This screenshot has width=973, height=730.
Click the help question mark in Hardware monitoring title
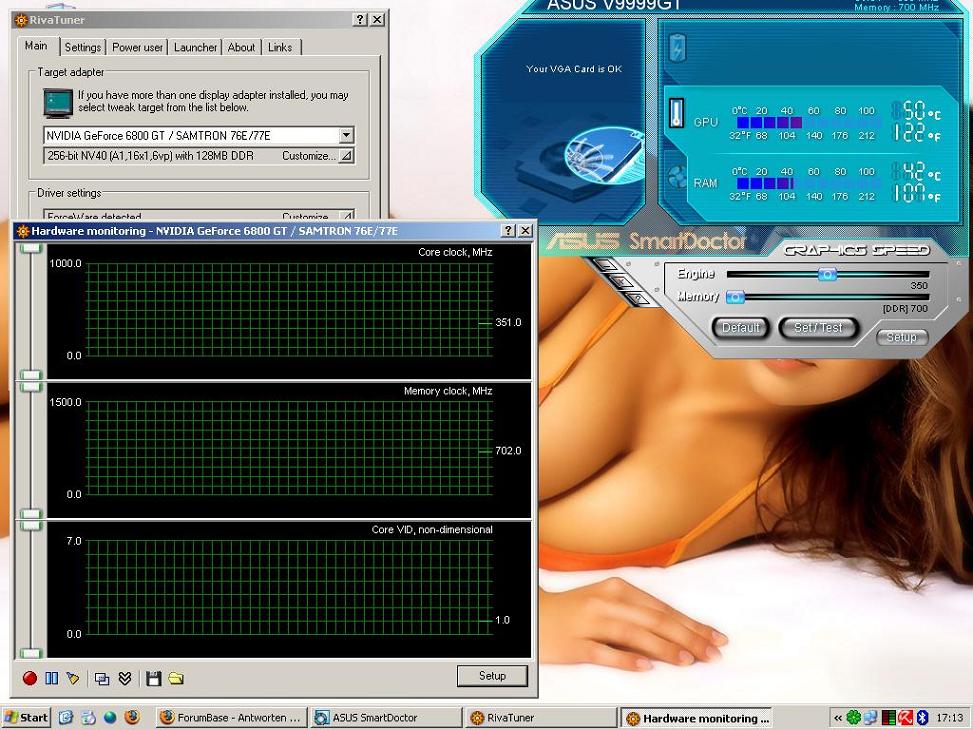508,230
